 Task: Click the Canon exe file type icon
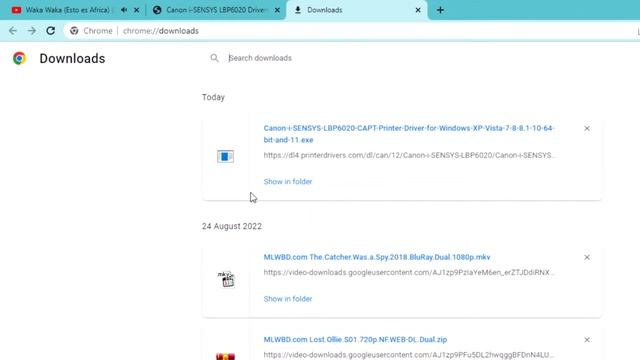tap(225, 156)
